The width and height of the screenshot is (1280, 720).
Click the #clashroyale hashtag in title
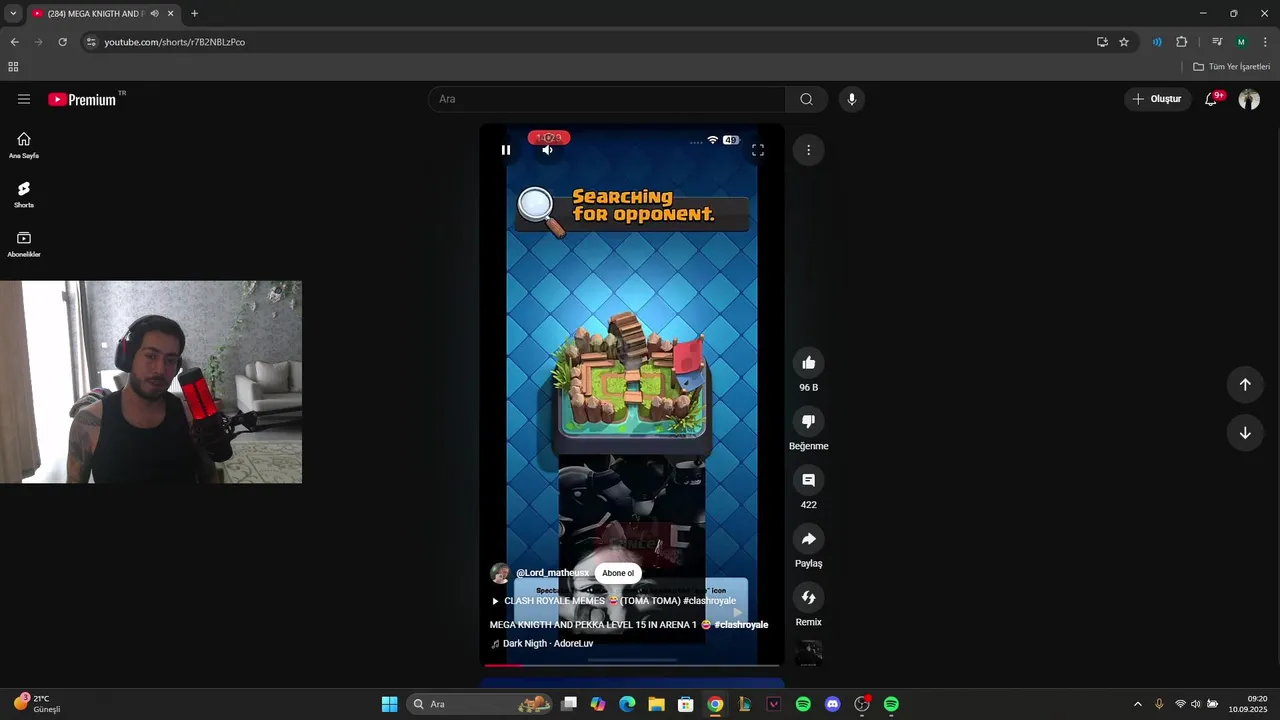tap(741, 625)
